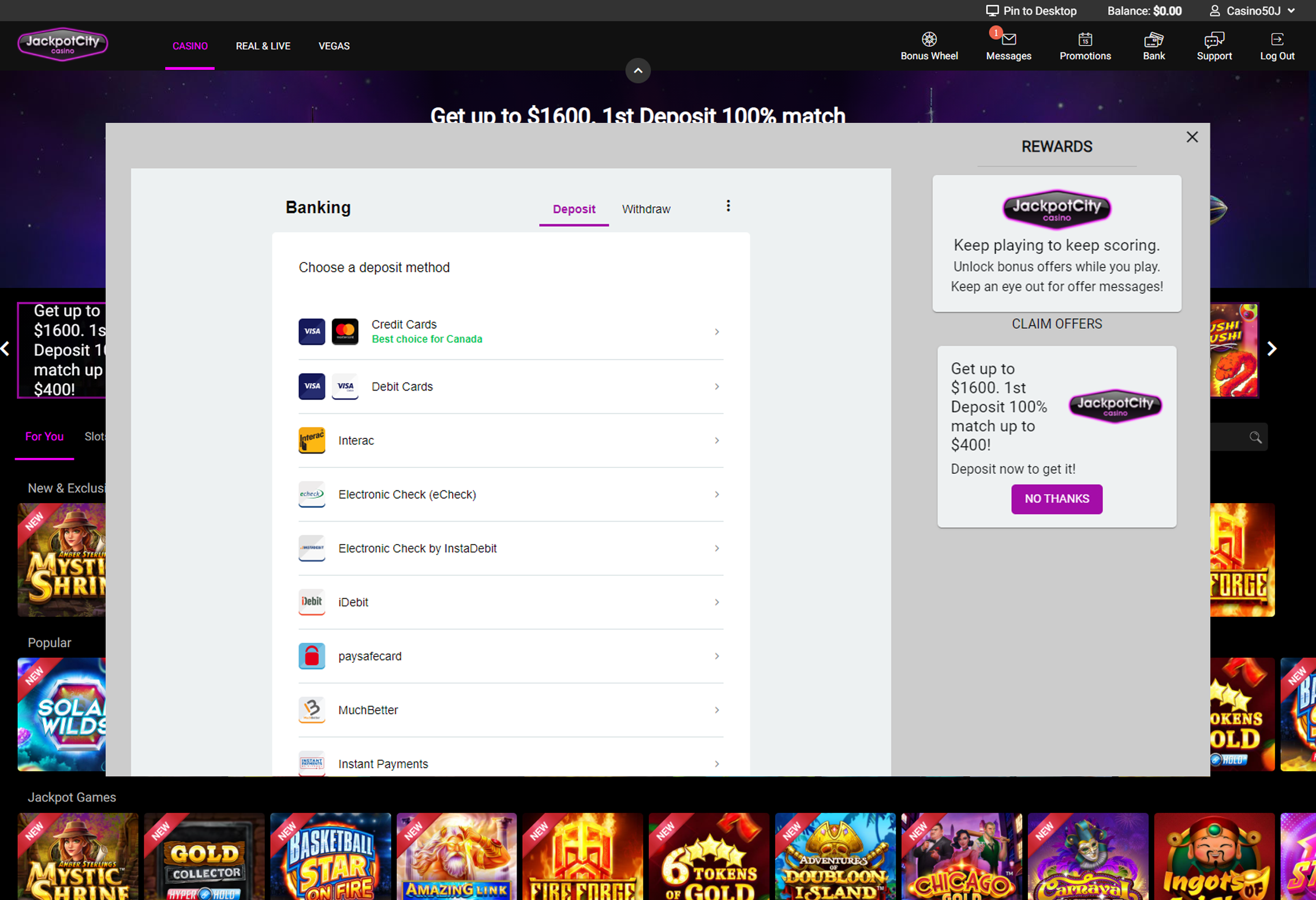Open Messages envelope icon

pyautogui.click(x=1008, y=39)
